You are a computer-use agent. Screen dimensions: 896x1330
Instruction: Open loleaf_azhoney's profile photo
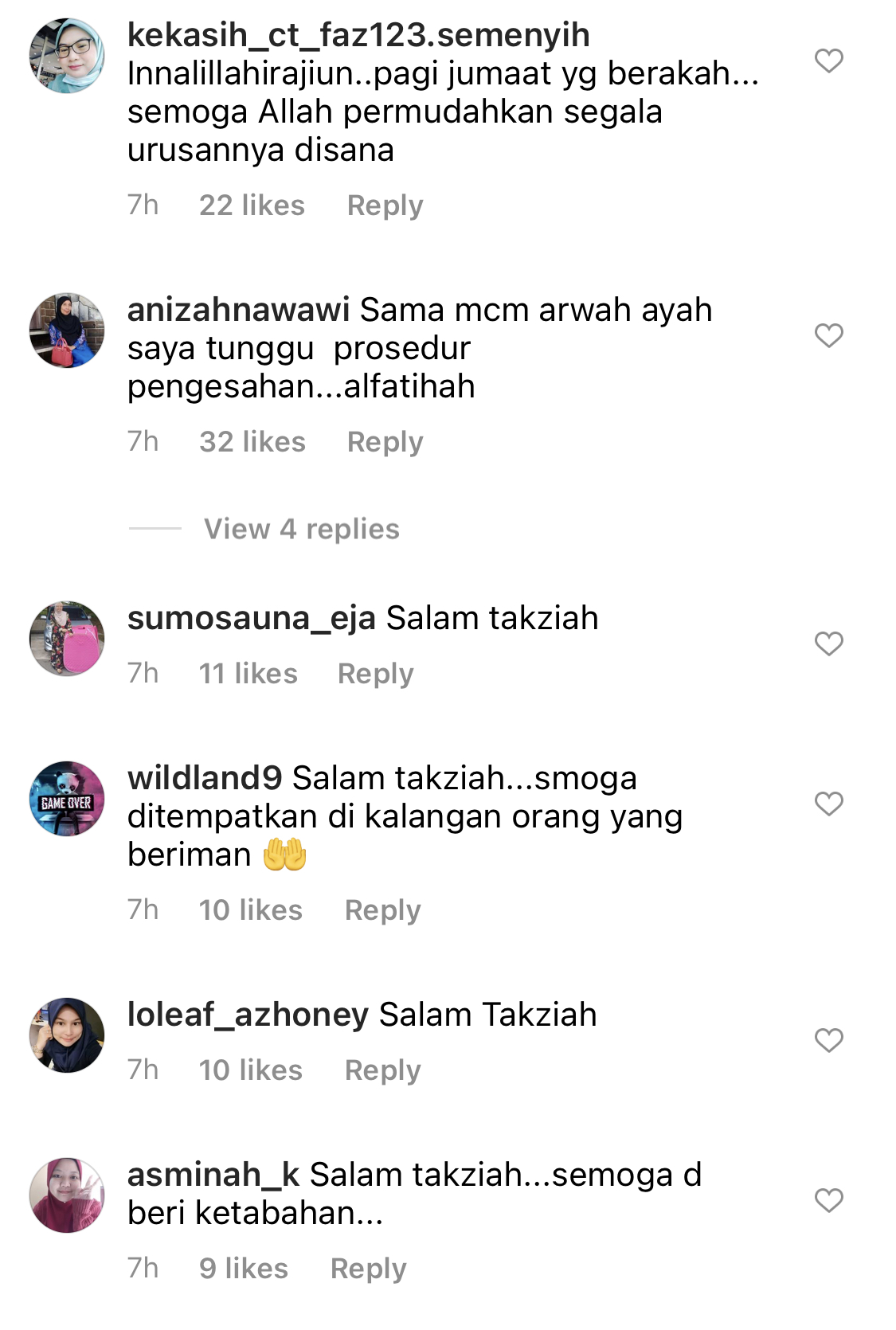click(x=67, y=1035)
